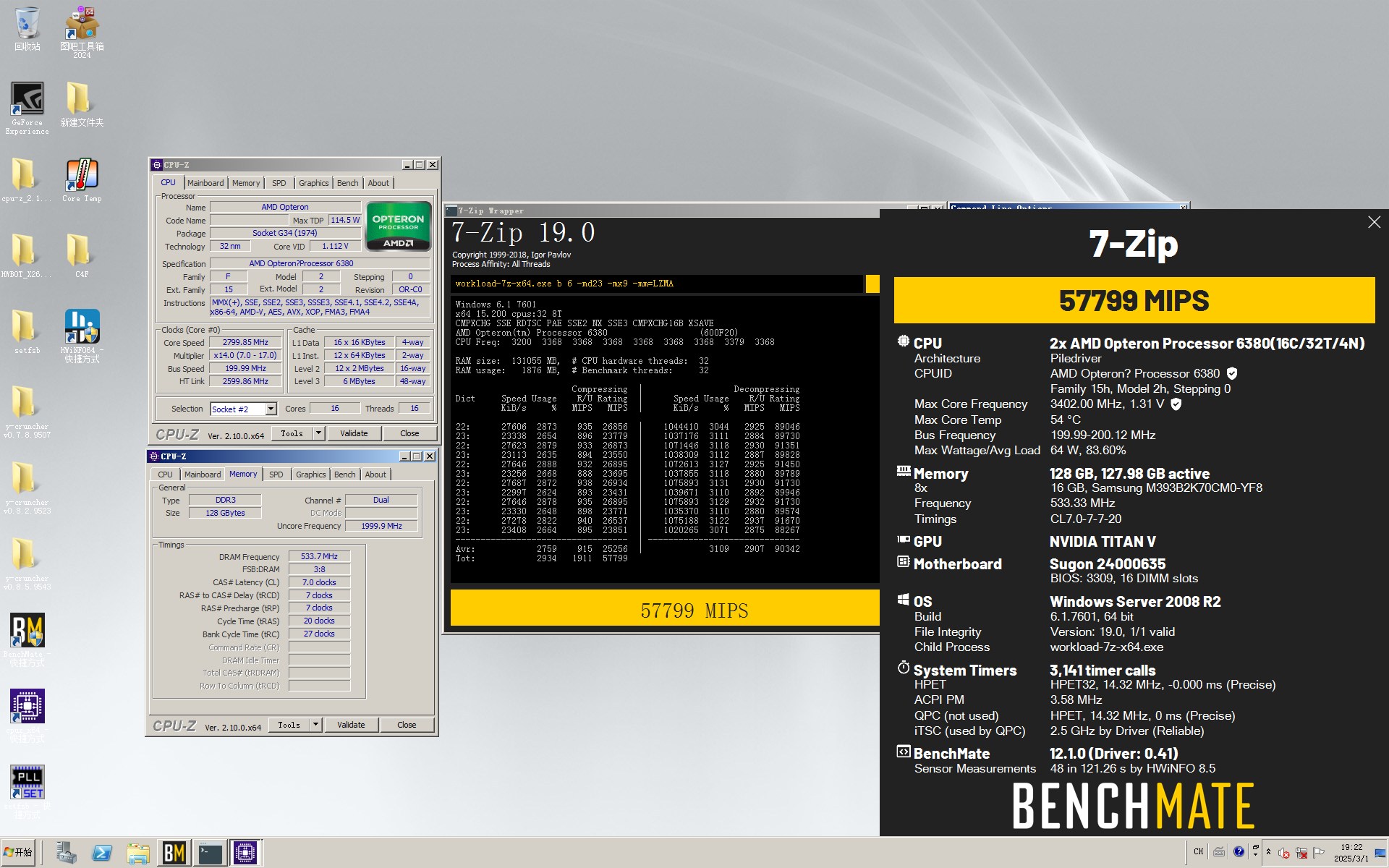Viewport: 1389px width, 868px height.
Task: Click the 533.7 MHz DRAM Frequency value
Action: (319, 556)
